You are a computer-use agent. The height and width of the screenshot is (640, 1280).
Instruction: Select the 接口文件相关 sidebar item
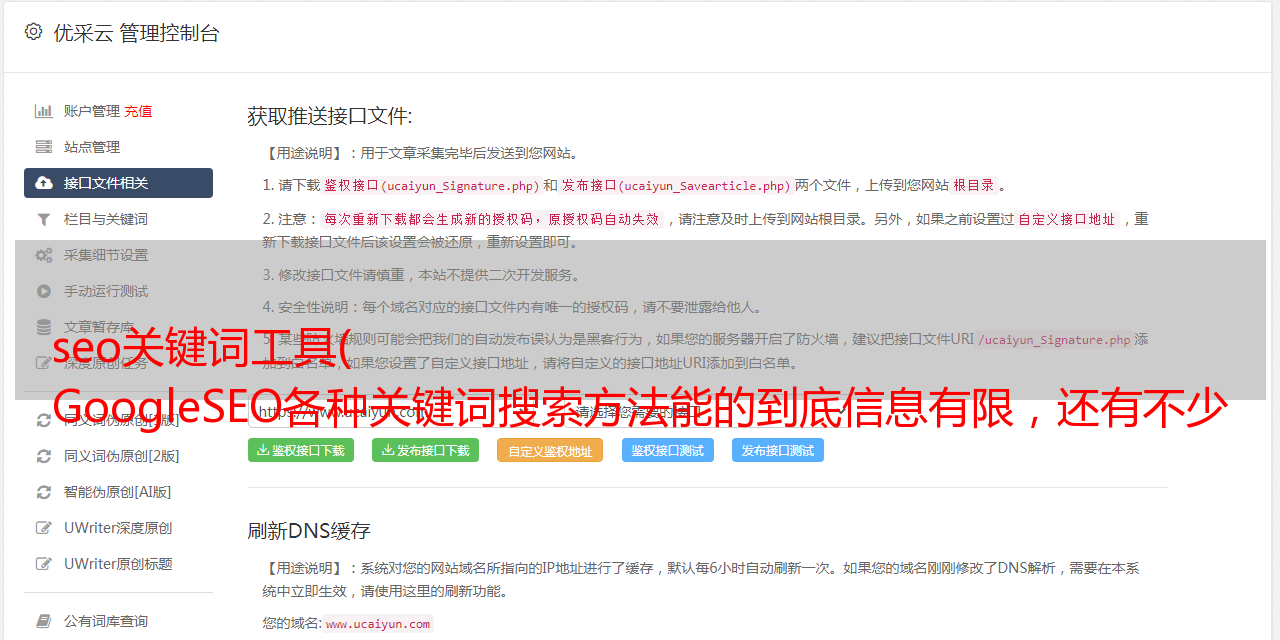pyautogui.click(x=118, y=183)
